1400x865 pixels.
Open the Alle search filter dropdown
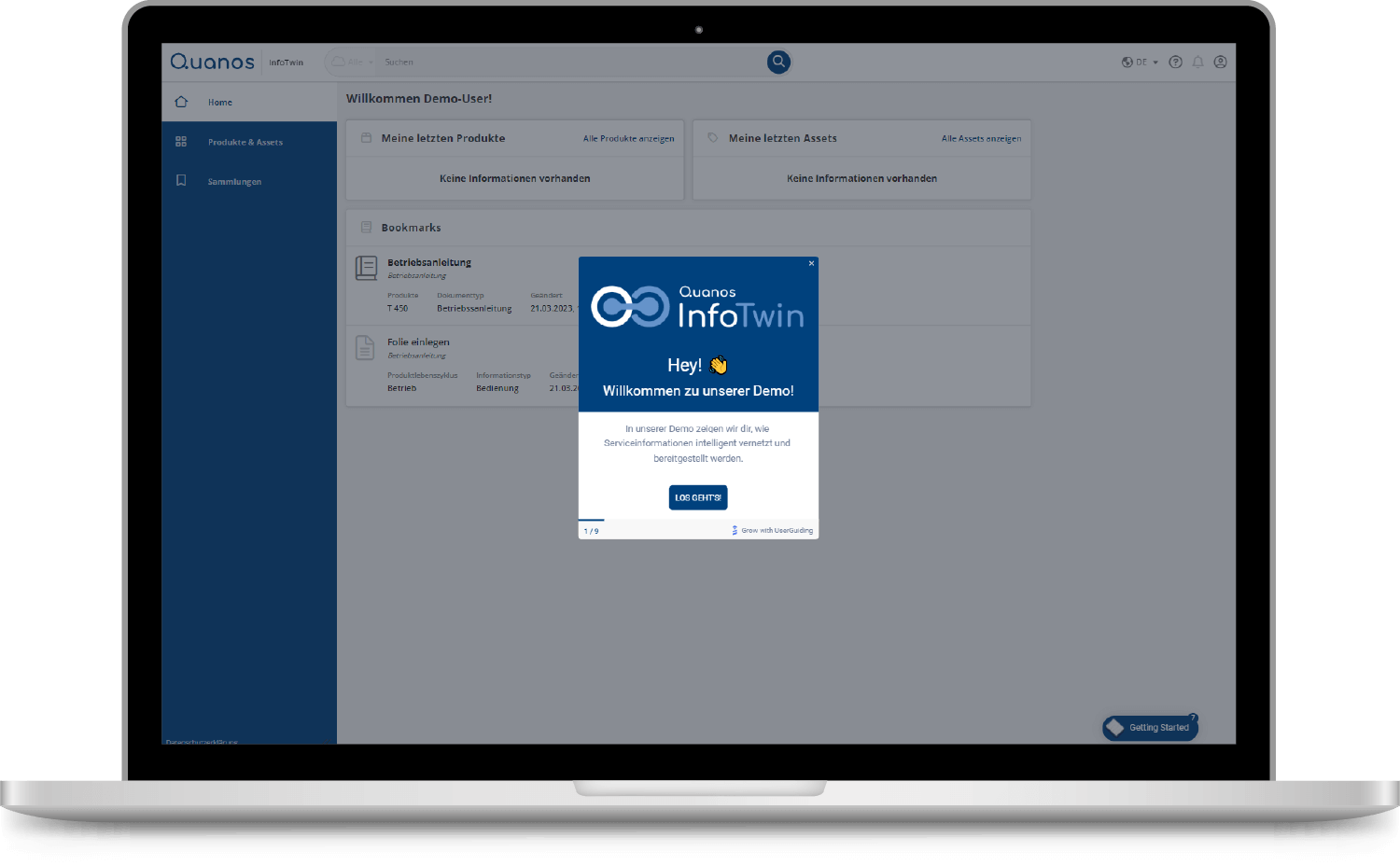click(353, 63)
